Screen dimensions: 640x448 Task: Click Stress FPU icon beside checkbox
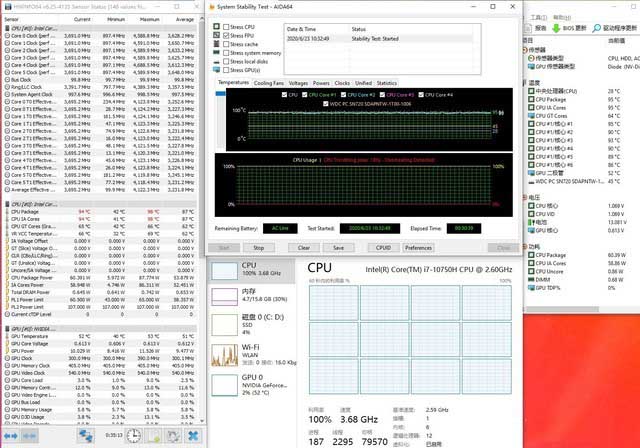[x=216, y=35]
